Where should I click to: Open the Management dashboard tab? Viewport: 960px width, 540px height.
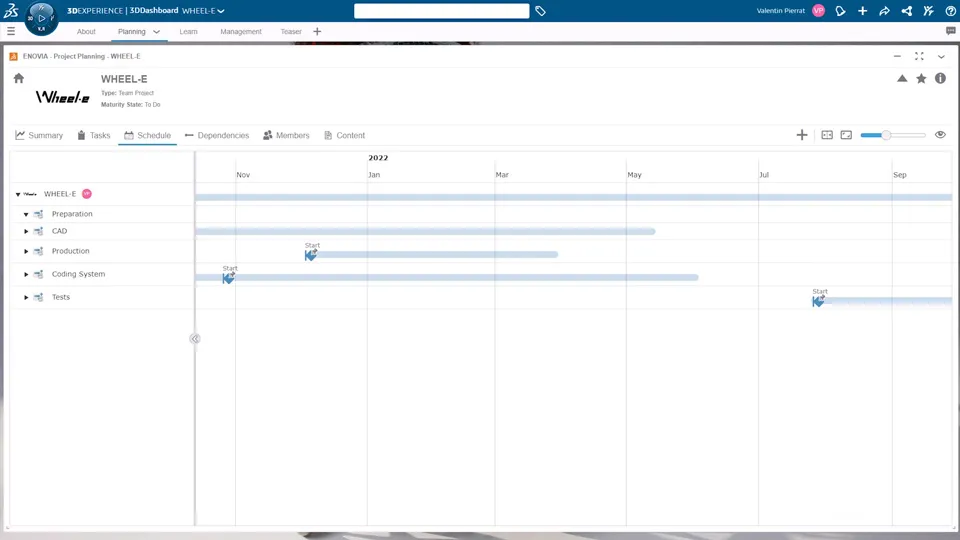coord(241,32)
